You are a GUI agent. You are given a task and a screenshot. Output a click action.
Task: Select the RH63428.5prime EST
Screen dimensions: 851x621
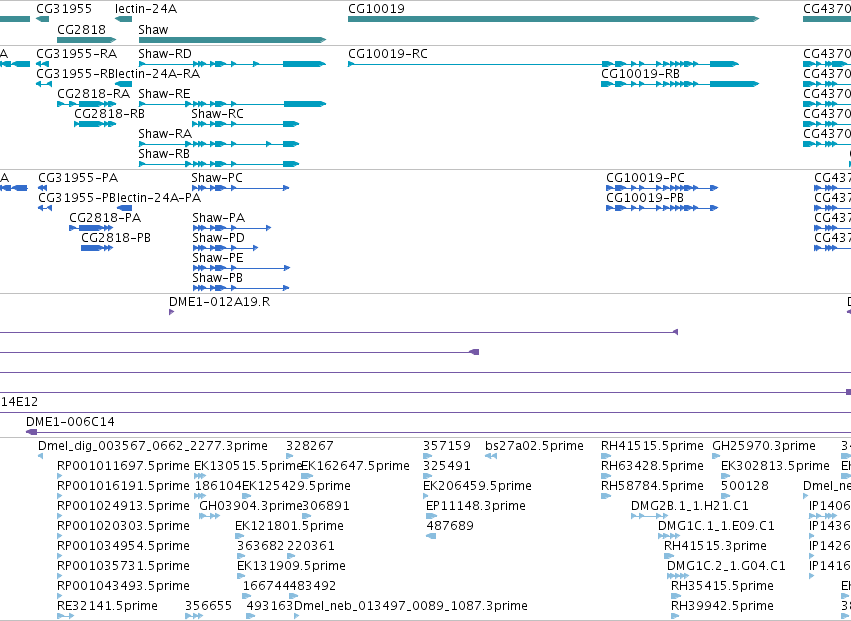(606, 476)
